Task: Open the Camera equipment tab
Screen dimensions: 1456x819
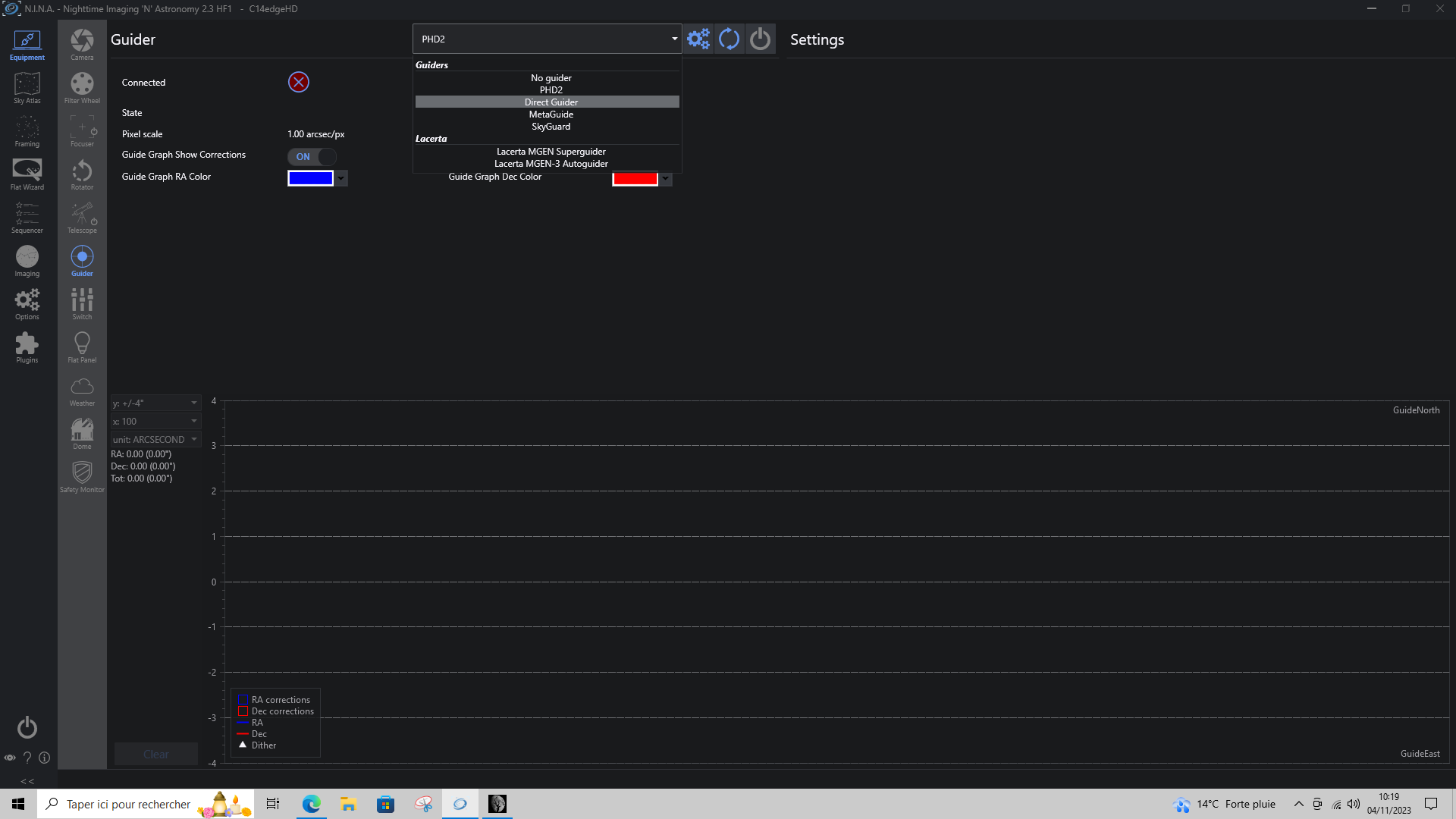Action: pos(82,45)
